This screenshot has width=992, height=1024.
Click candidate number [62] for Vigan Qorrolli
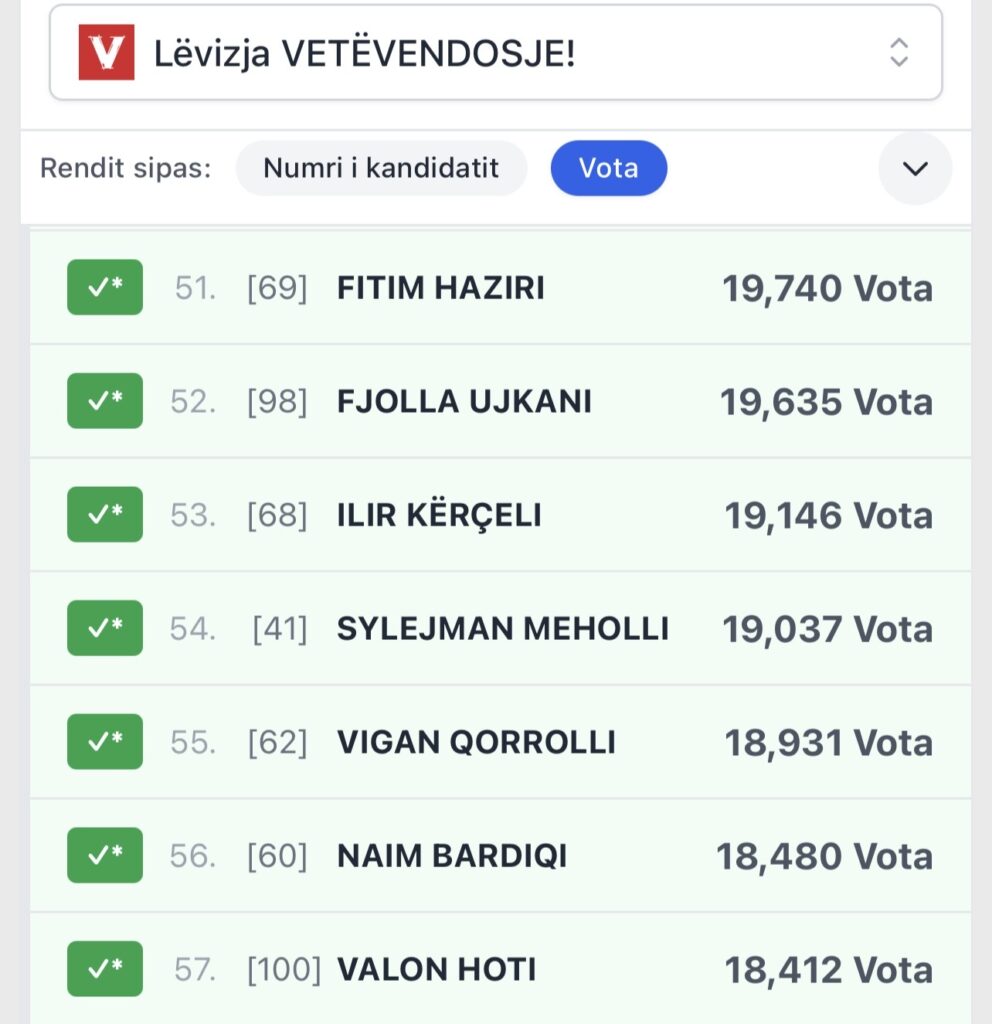pos(277,742)
